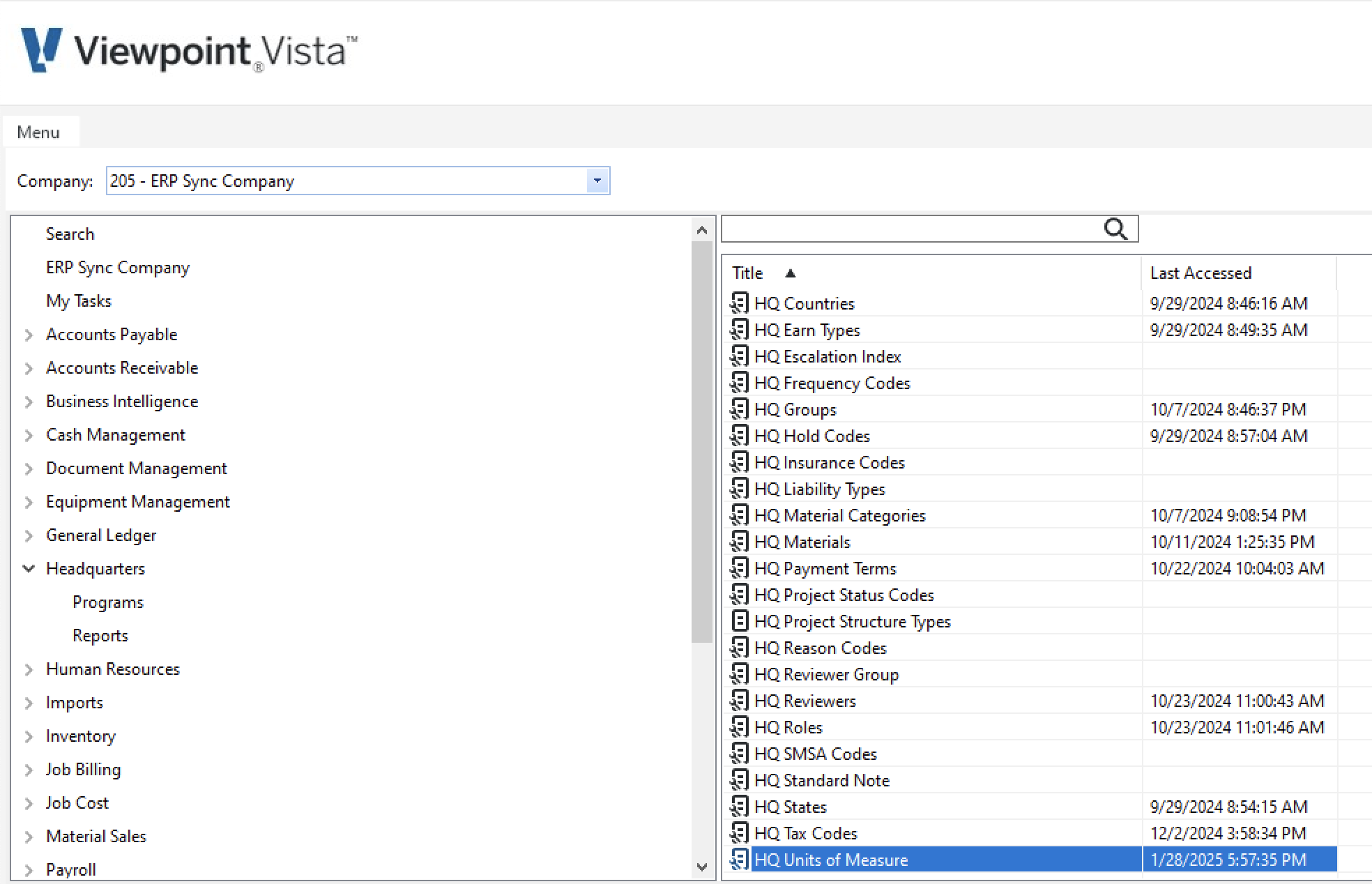Screen dimensions: 1372x884
Task: Select Reports under Headquarters
Action: (100, 636)
